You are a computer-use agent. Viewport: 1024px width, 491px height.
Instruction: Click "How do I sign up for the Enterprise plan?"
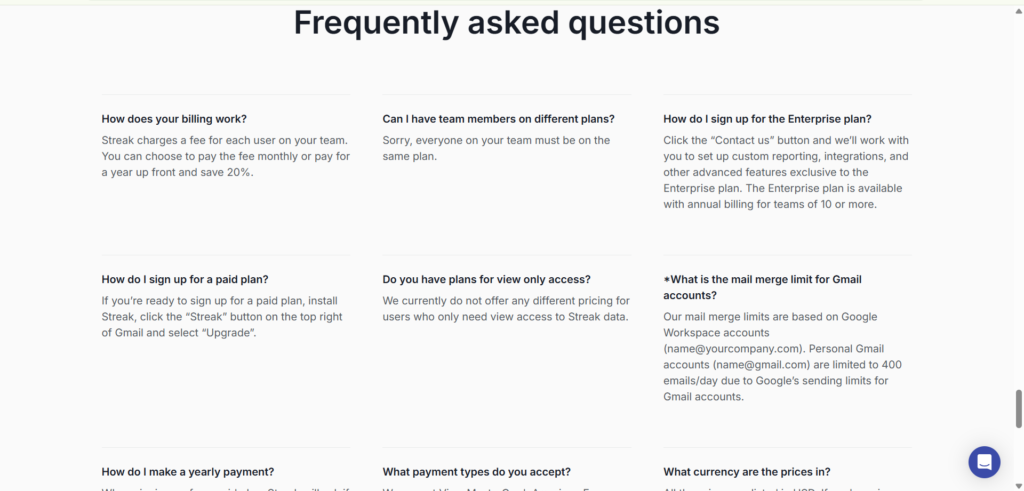(x=767, y=119)
